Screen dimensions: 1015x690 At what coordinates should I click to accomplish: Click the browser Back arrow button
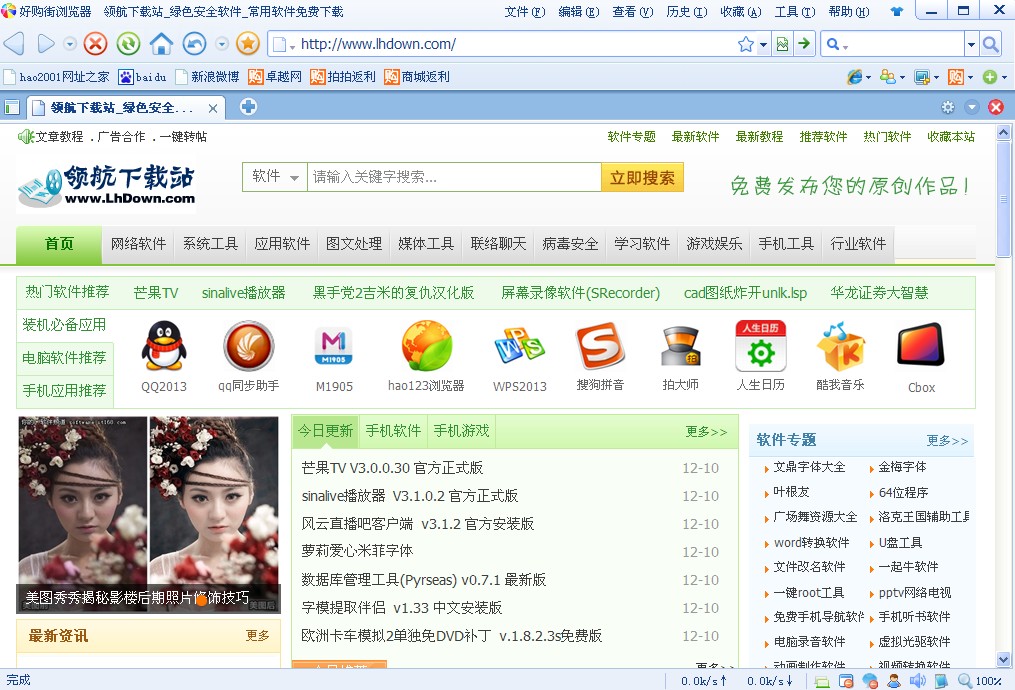[x=14, y=44]
